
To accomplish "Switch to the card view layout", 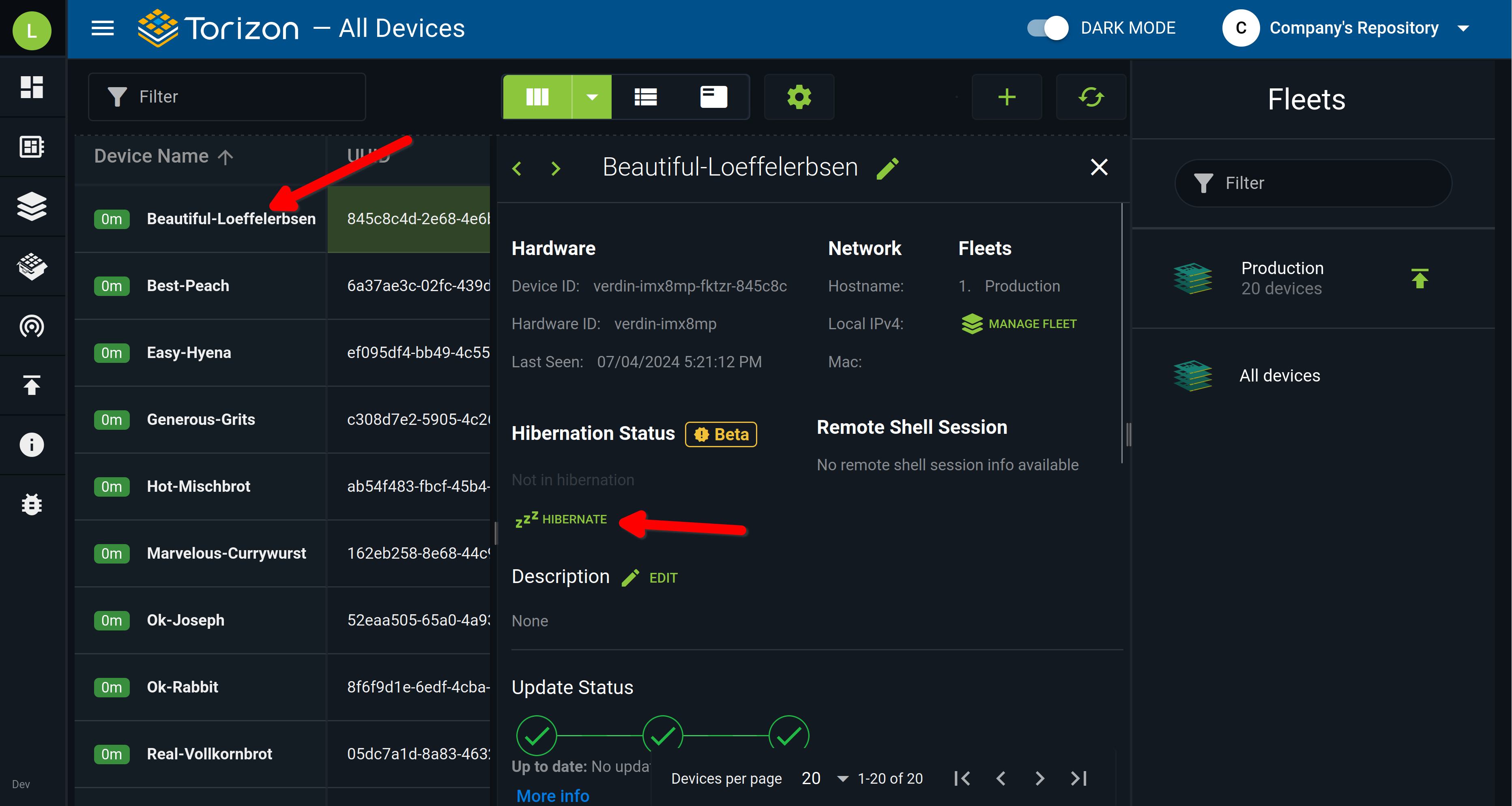I will [714, 97].
